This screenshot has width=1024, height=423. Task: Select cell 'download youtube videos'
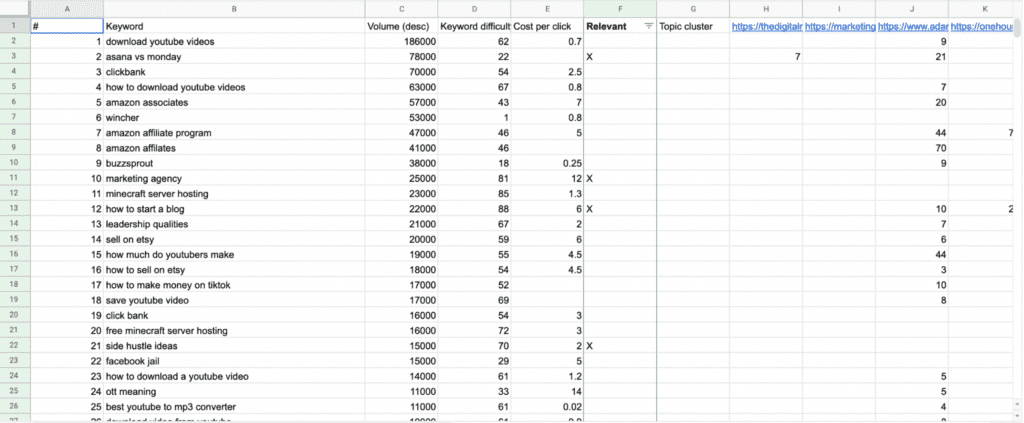click(234, 42)
